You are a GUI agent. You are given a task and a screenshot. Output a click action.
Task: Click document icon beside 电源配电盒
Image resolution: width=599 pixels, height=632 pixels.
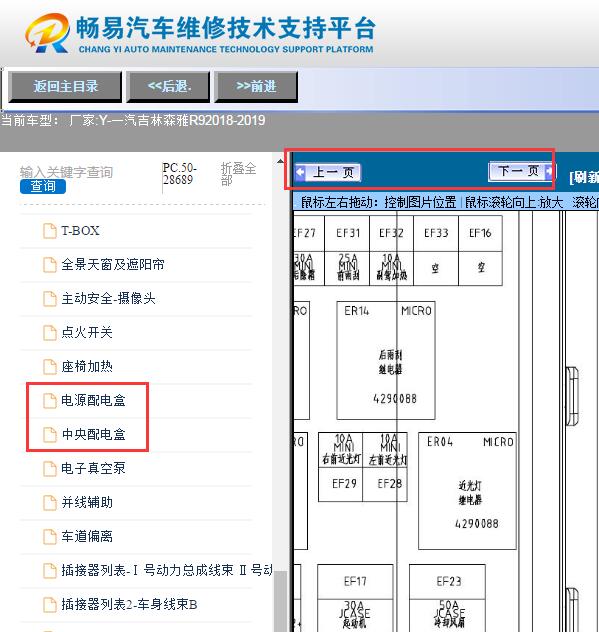pos(50,400)
